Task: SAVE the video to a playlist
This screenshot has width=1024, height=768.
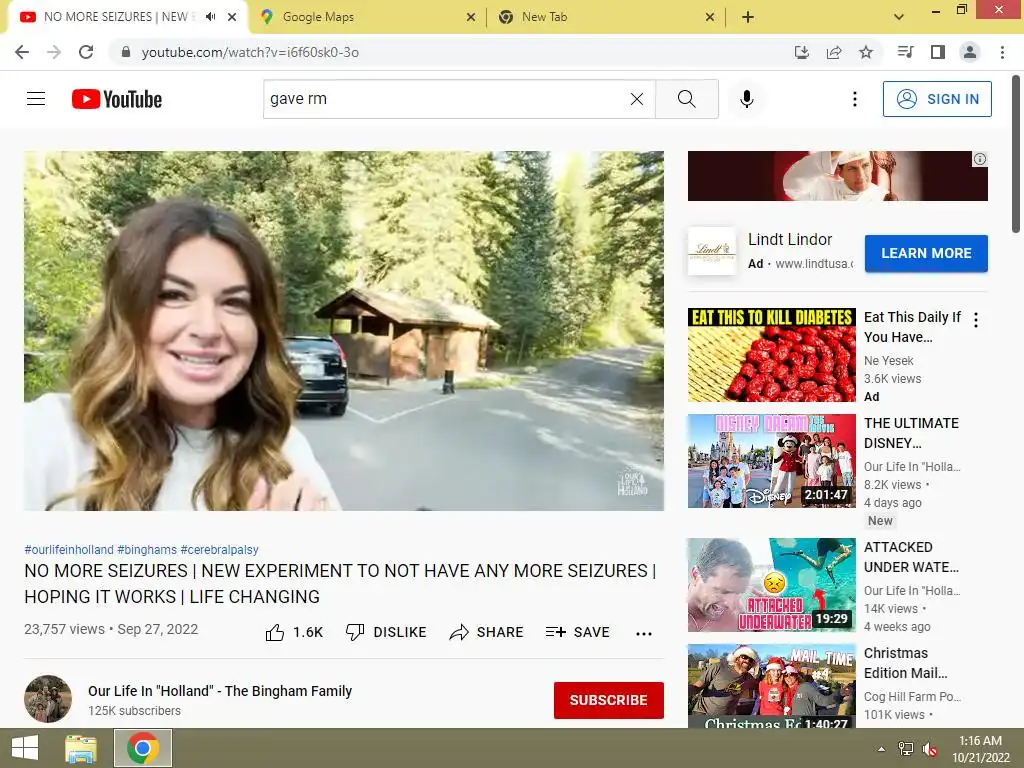Action: (x=578, y=632)
